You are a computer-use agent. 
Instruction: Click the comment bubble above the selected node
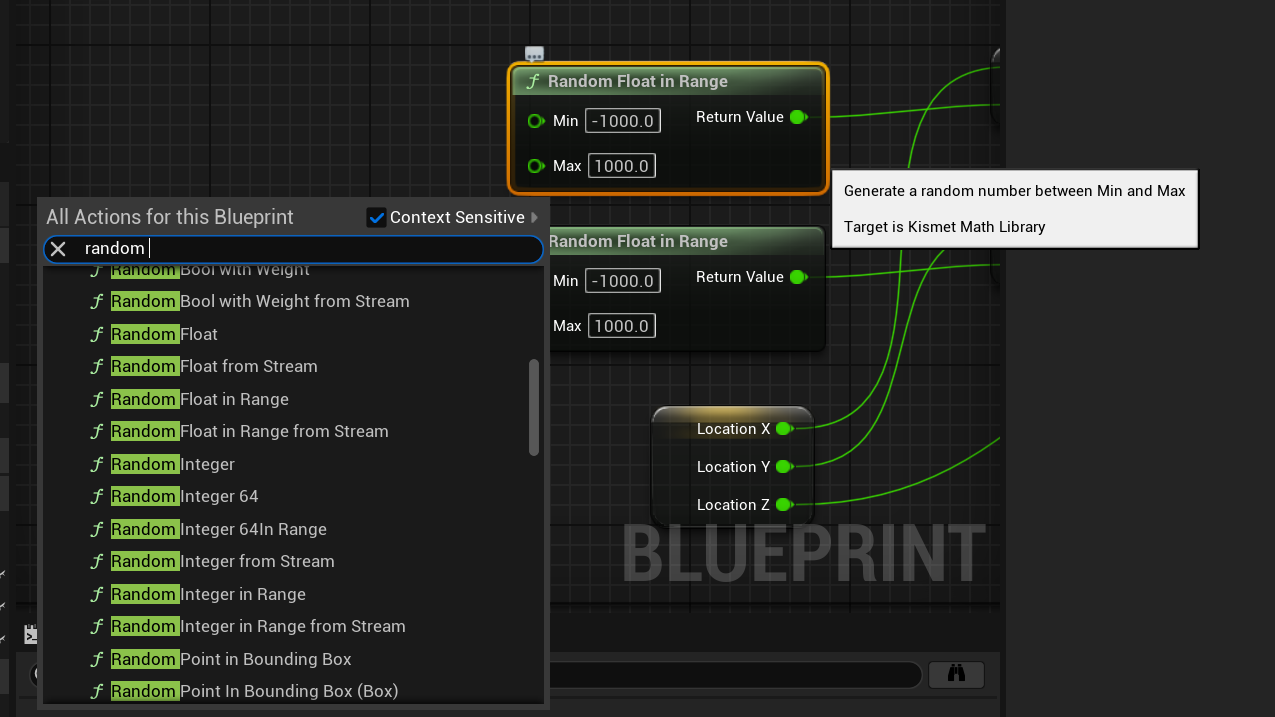(534, 55)
